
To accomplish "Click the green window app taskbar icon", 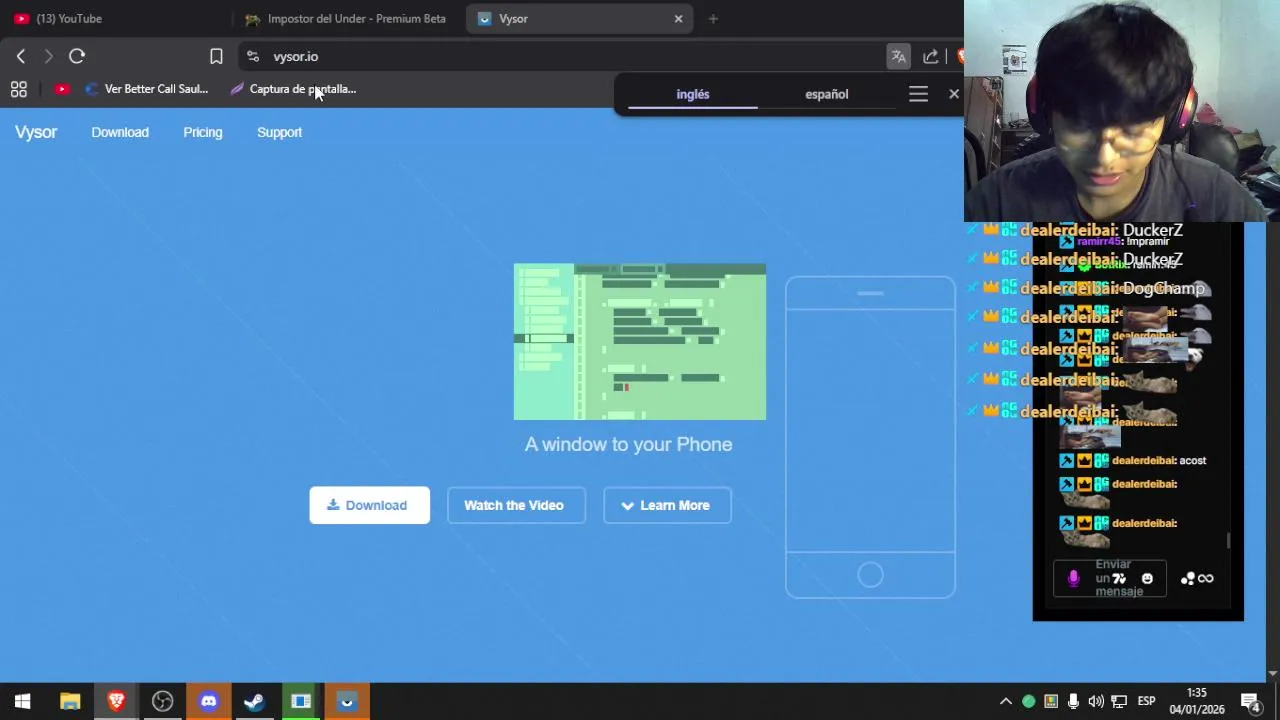I will 301,701.
